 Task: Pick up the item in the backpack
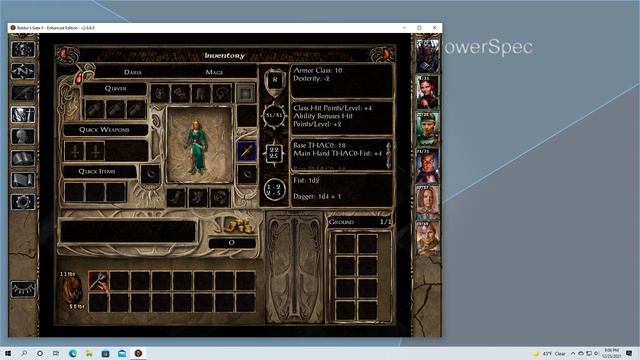click(x=98, y=281)
